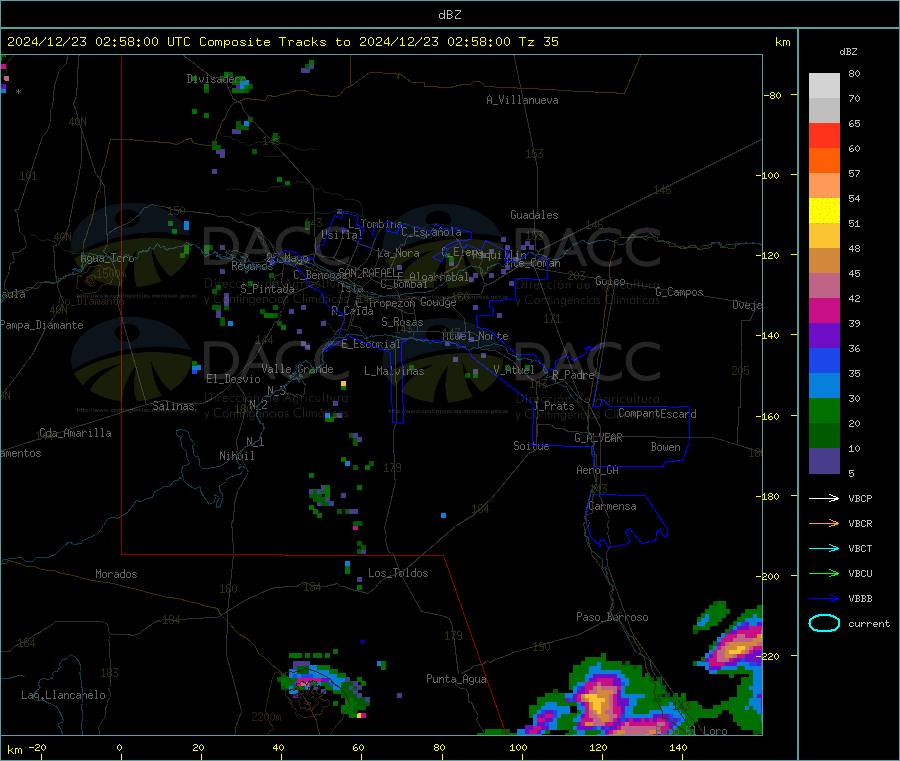The width and height of the screenshot is (900, 761).
Task: Click the 'Lag.Llancanelo' map label
Action: pyautogui.click(x=64, y=695)
